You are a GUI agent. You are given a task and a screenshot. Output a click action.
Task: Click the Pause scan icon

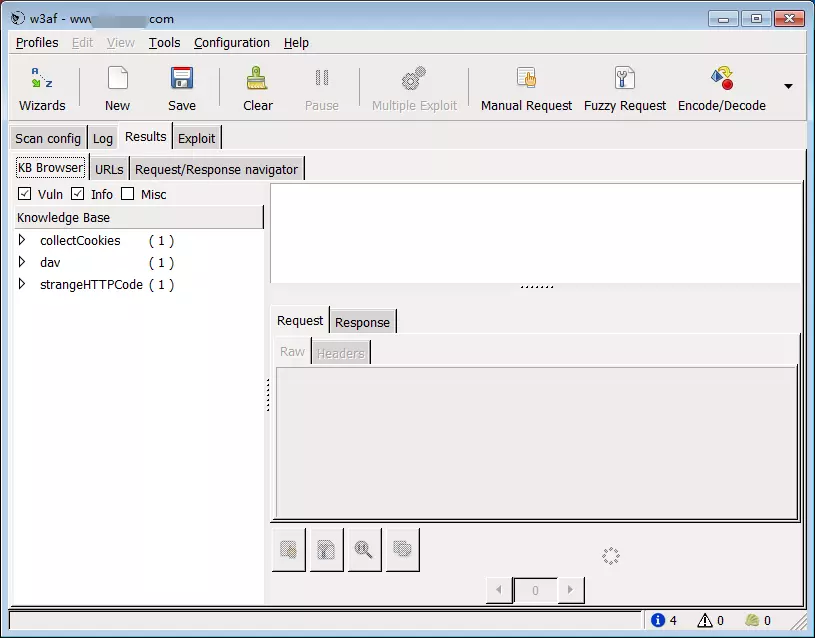pyautogui.click(x=322, y=78)
